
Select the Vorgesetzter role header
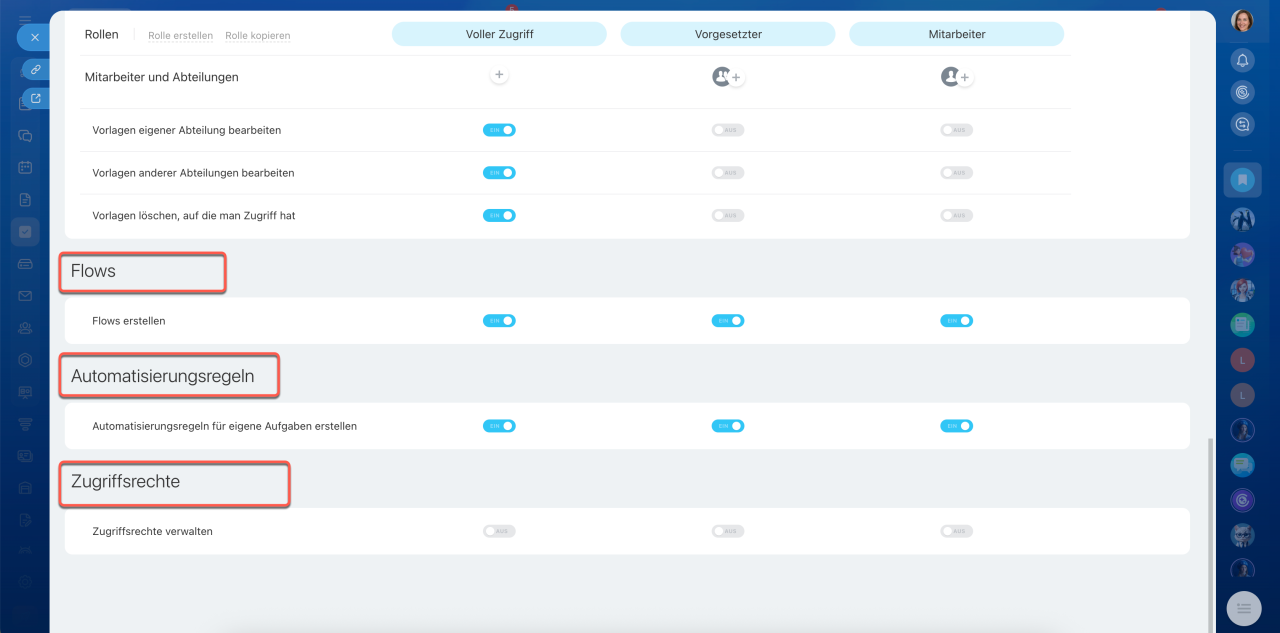pos(728,34)
